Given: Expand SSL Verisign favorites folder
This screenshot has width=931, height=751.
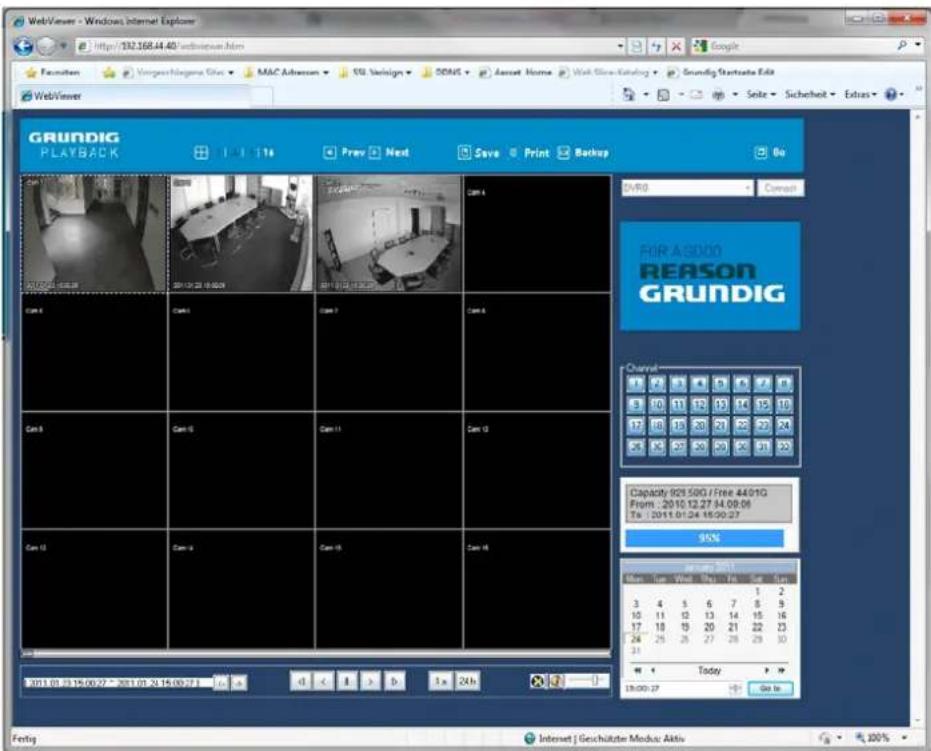Looking at the screenshot, I should tap(375, 72).
